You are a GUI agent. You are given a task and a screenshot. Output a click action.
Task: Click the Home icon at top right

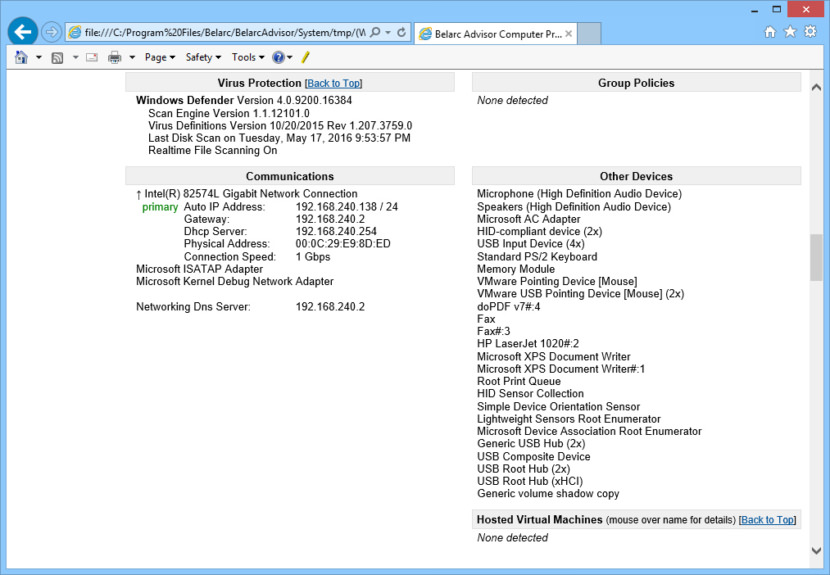tap(770, 32)
